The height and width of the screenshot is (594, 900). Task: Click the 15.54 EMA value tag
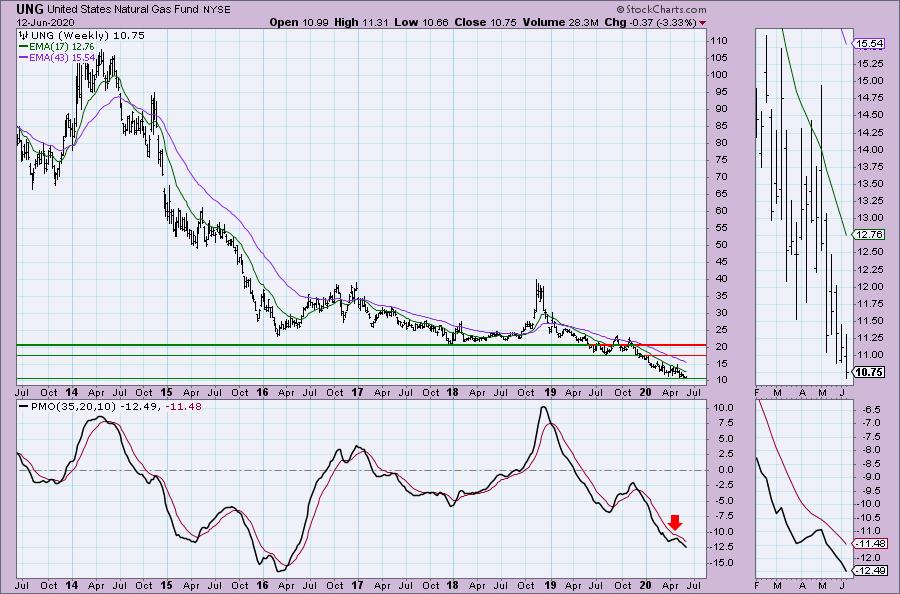pos(868,44)
